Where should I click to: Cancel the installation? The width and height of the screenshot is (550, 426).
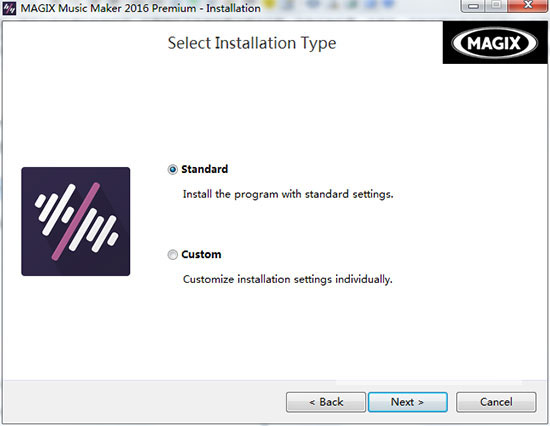(x=496, y=402)
